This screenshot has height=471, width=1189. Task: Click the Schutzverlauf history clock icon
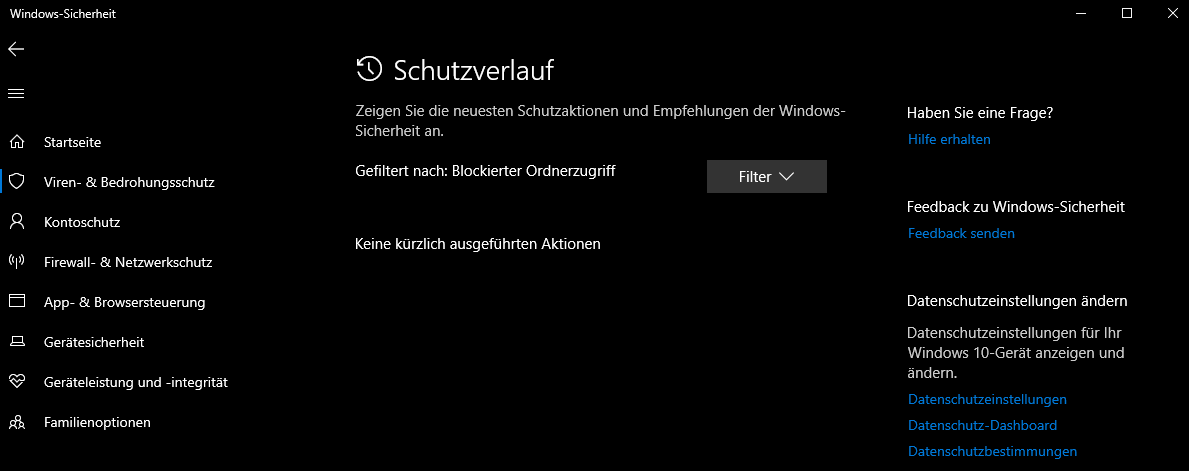pyautogui.click(x=369, y=69)
